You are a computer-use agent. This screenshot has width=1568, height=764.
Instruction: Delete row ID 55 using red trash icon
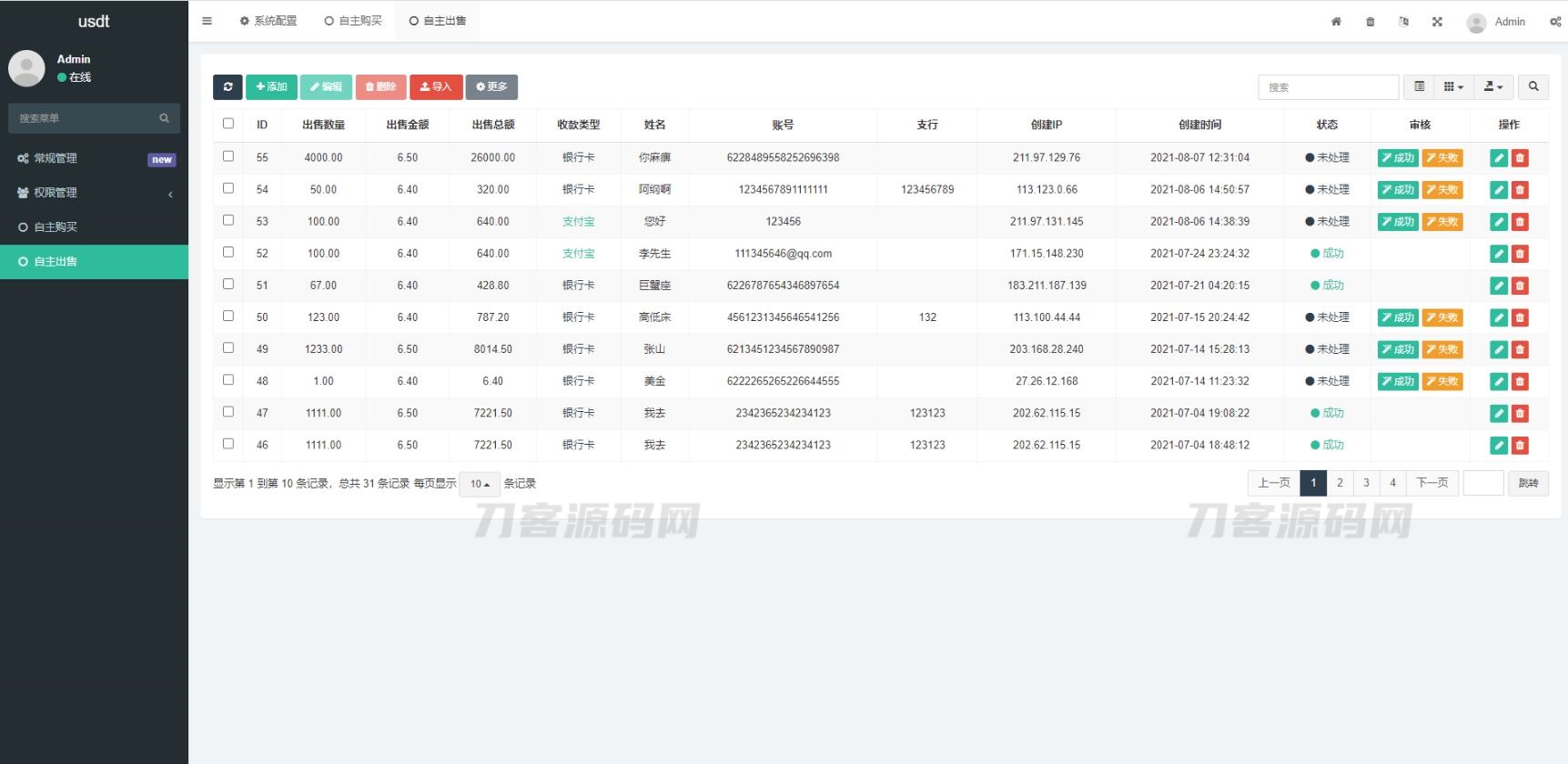point(1519,158)
